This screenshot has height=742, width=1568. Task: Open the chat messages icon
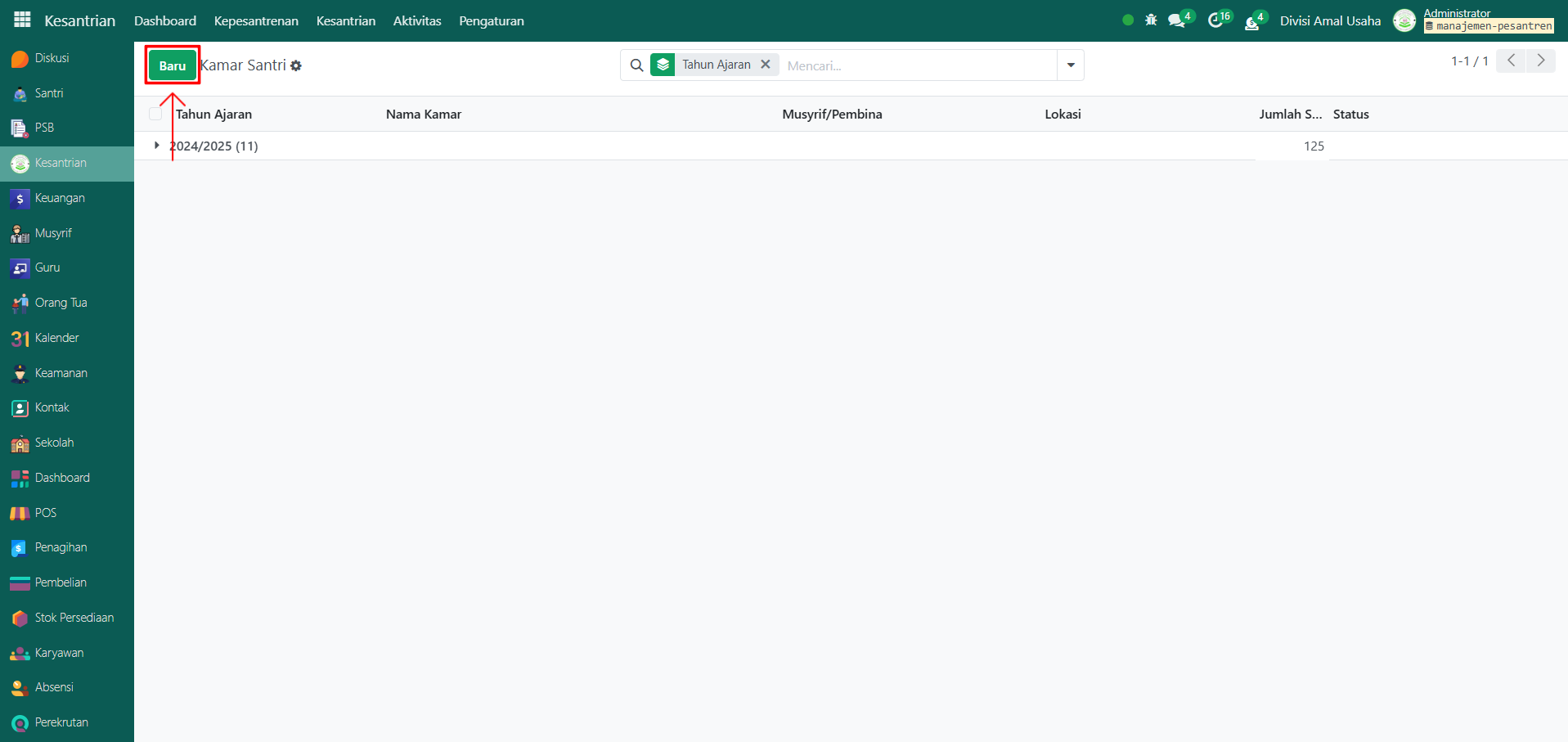point(1177,20)
